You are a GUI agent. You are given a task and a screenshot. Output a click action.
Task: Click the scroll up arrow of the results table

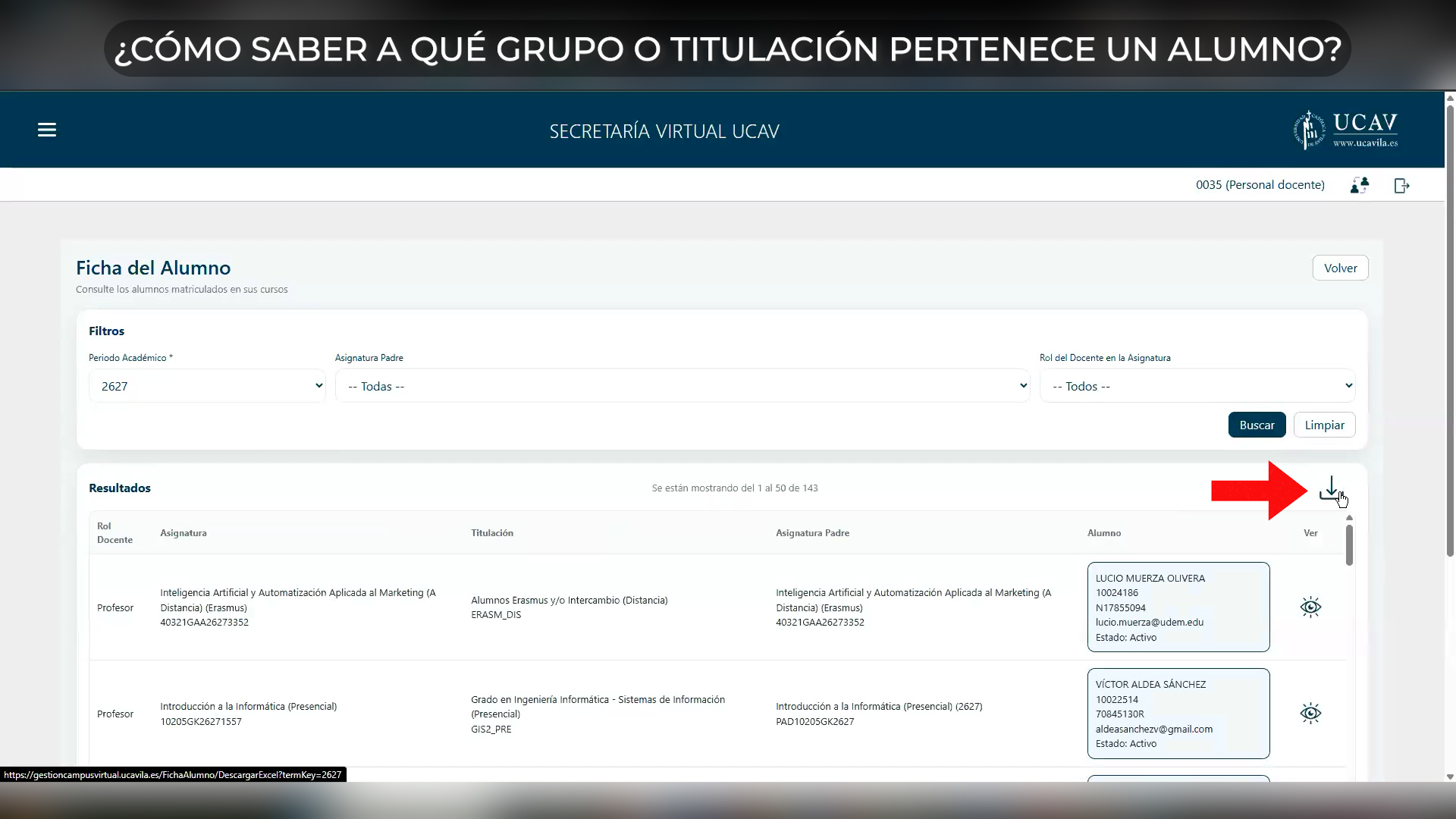1349,518
